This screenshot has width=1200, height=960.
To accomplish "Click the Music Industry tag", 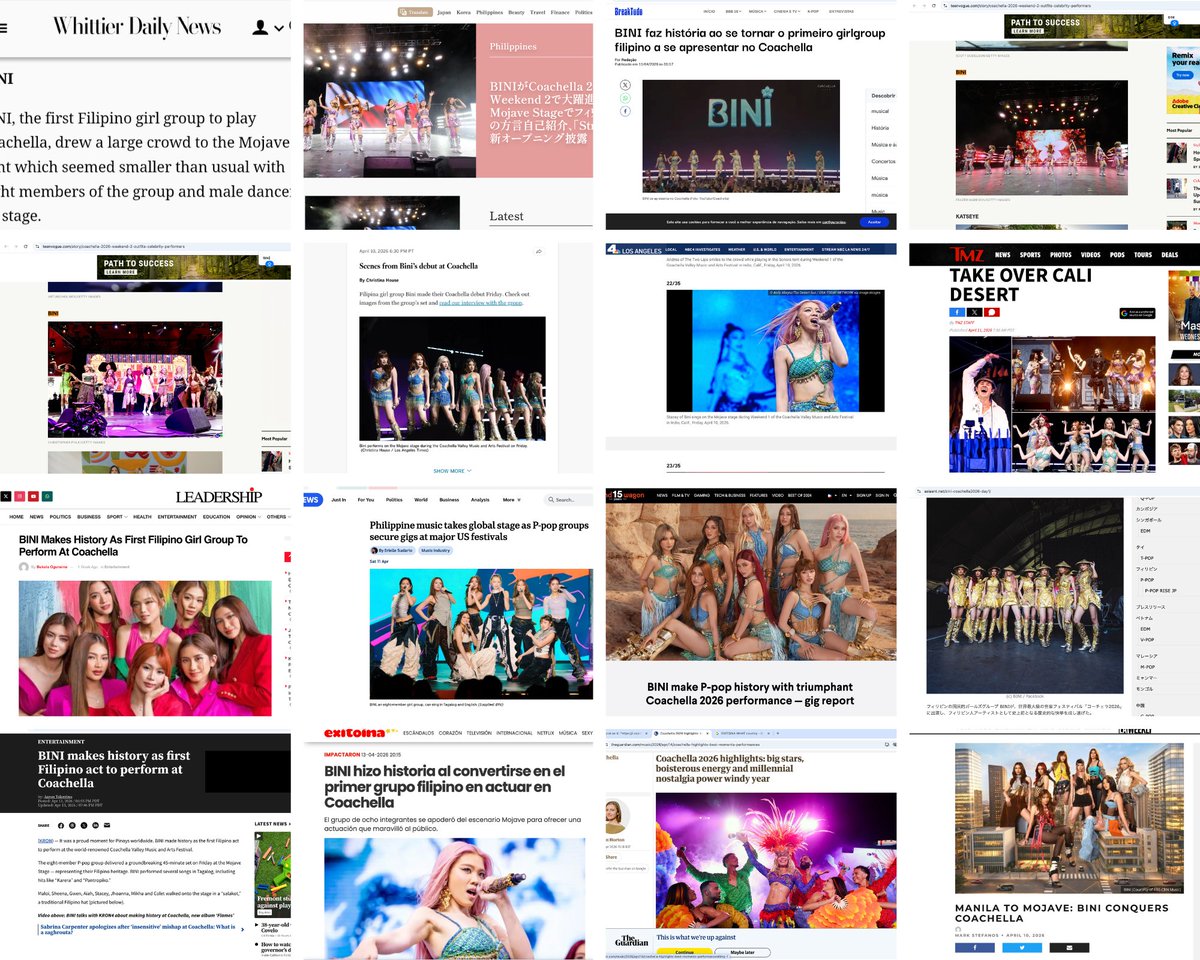I will (x=435, y=551).
